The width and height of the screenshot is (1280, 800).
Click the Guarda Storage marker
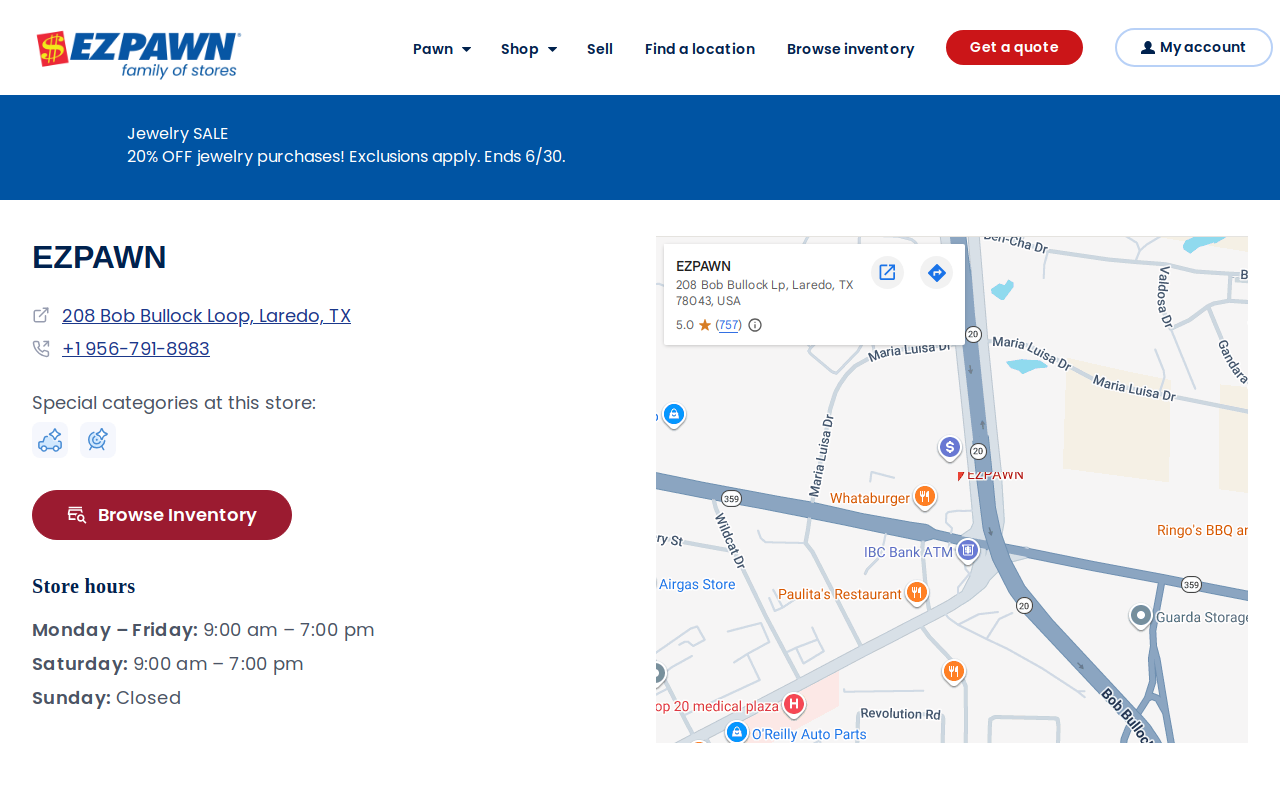(1141, 616)
